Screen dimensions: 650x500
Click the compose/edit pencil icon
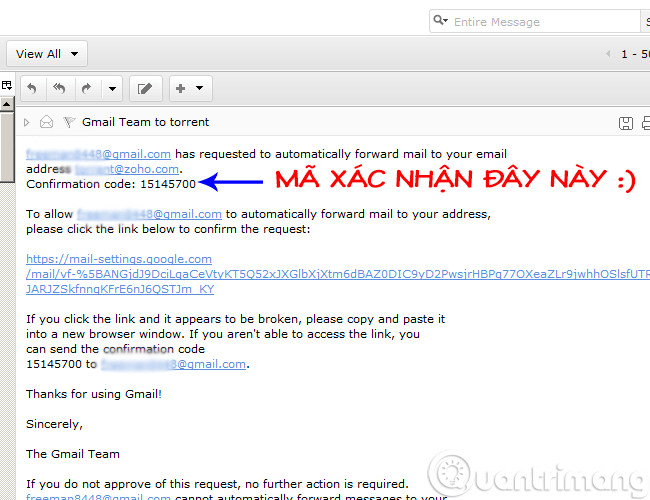(x=145, y=88)
